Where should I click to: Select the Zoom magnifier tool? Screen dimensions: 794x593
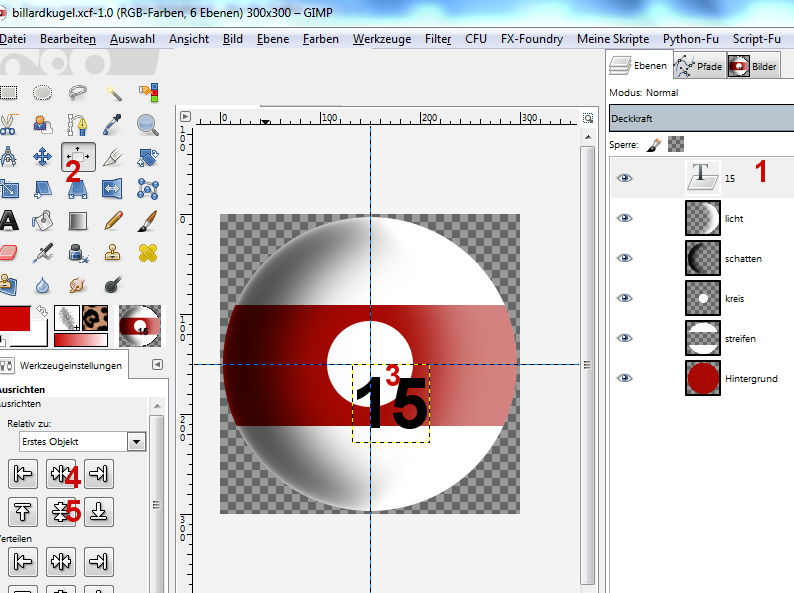pos(147,125)
